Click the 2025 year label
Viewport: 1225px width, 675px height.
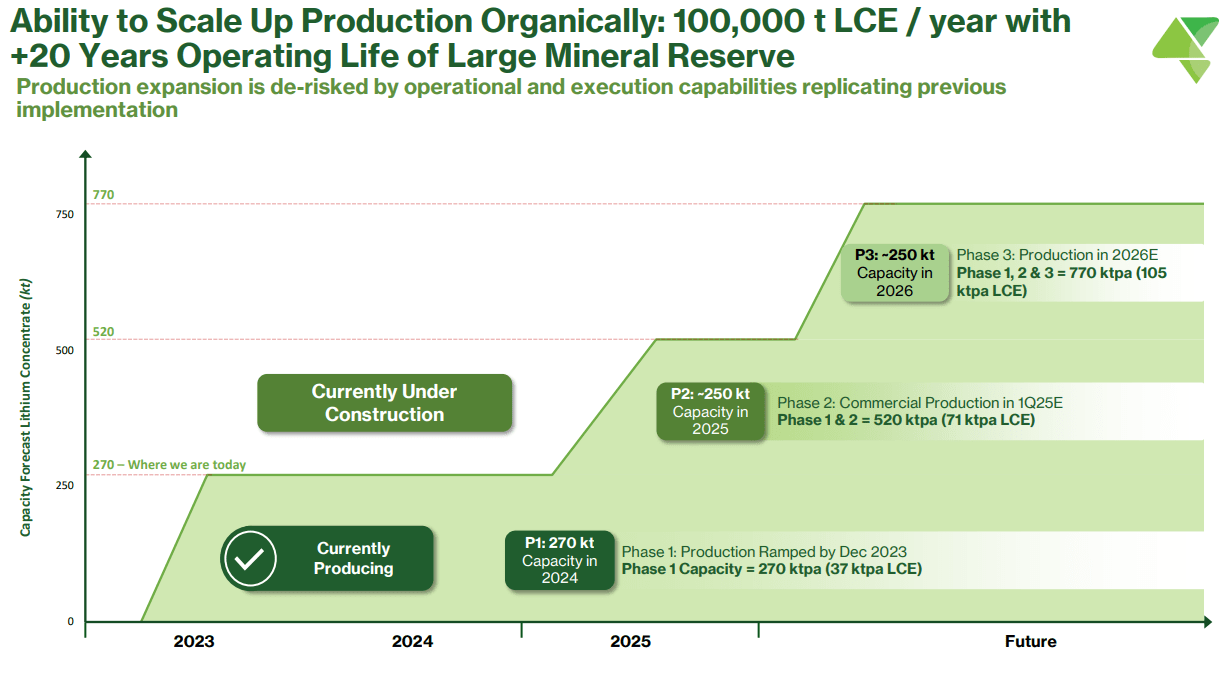click(x=630, y=641)
